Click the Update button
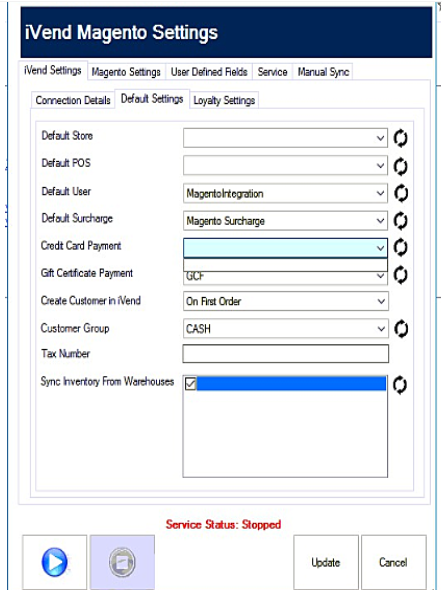Image resolution: width=442 pixels, height=598 pixels. coord(326,562)
